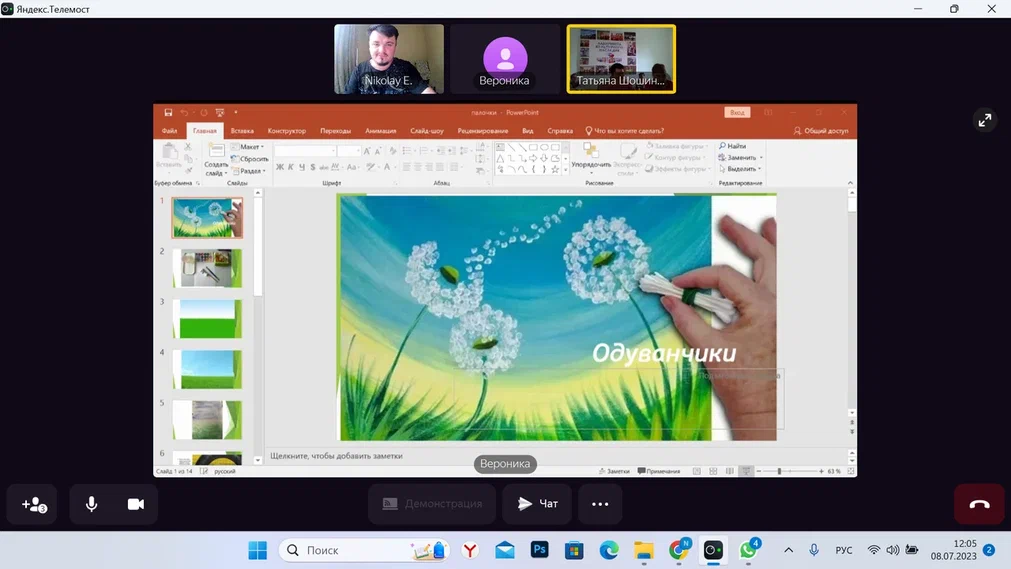
Task: Open the three-dots more options menu
Action: [x=600, y=505]
